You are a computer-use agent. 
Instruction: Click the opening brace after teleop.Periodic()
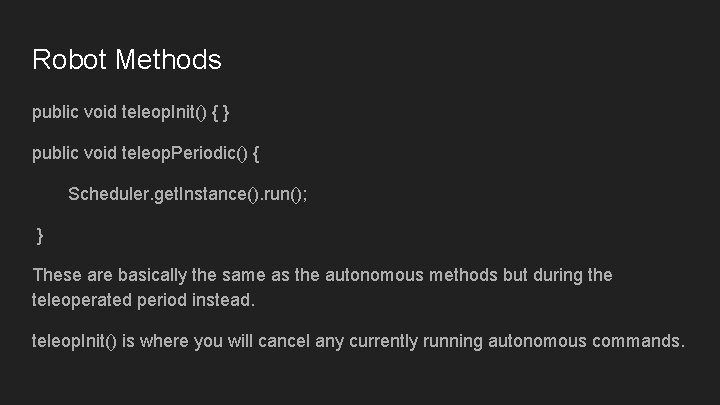click(257, 153)
